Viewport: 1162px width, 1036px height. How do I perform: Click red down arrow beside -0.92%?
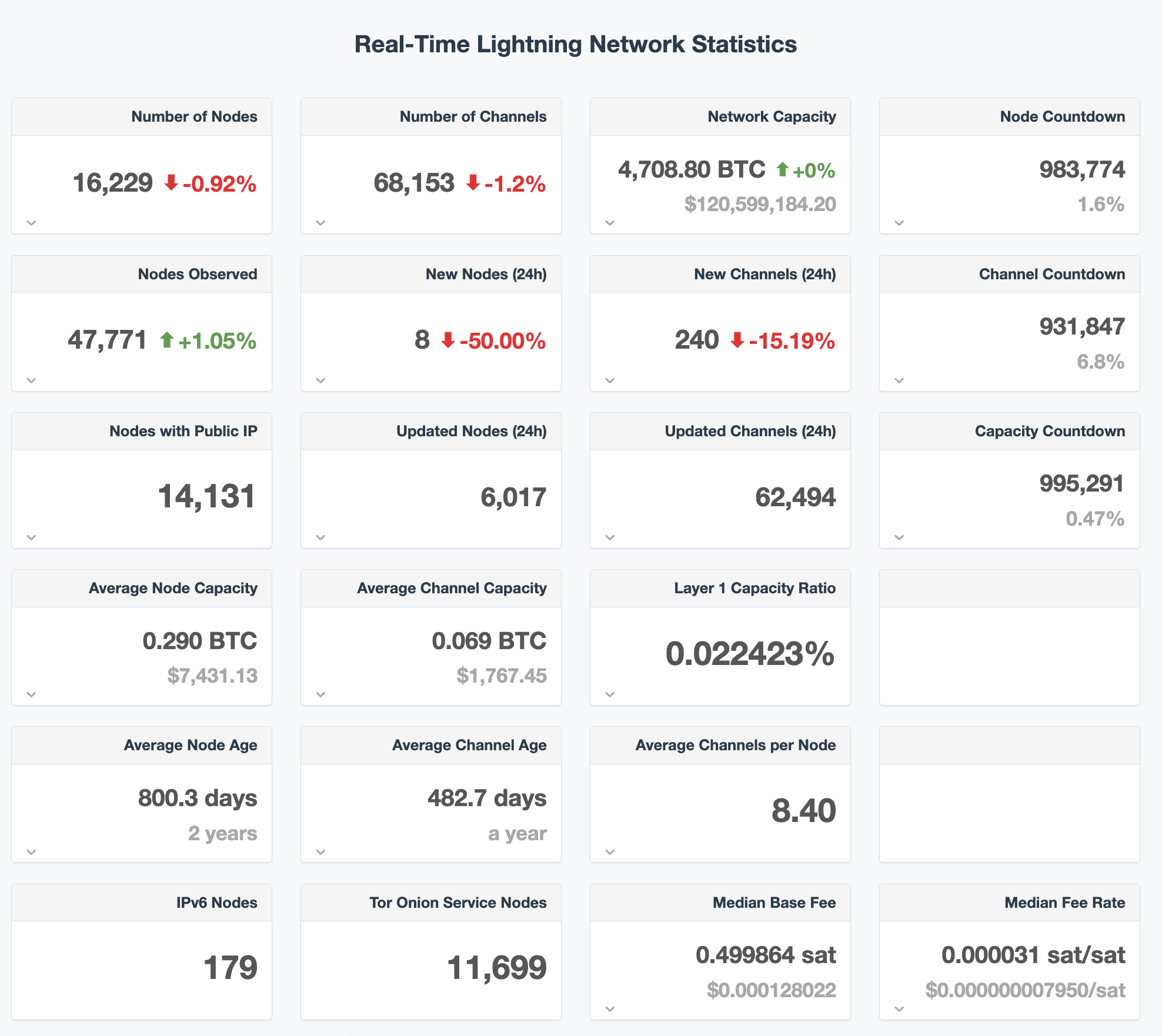pyautogui.click(x=171, y=183)
